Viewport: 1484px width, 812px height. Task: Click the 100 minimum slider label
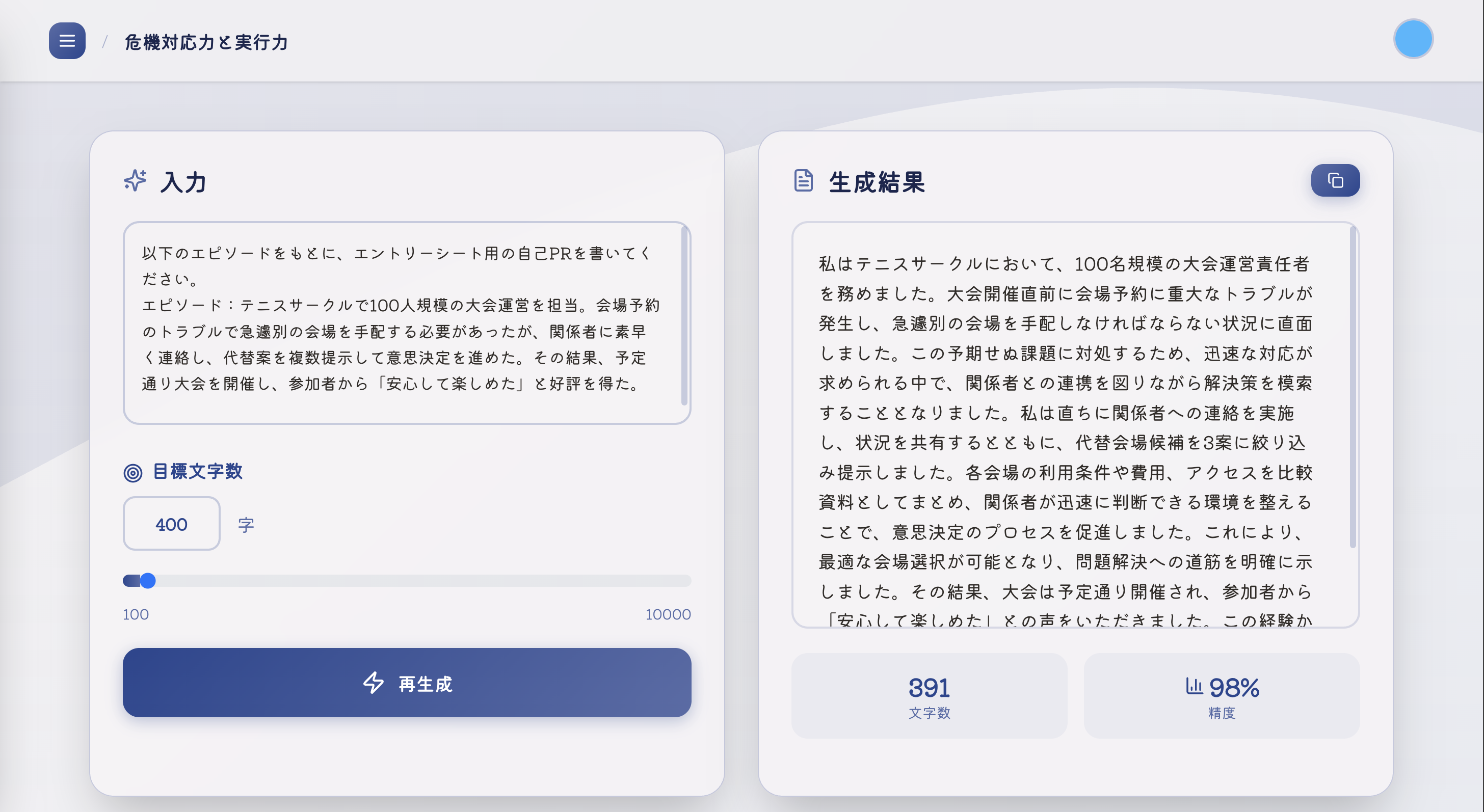(135, 614)
